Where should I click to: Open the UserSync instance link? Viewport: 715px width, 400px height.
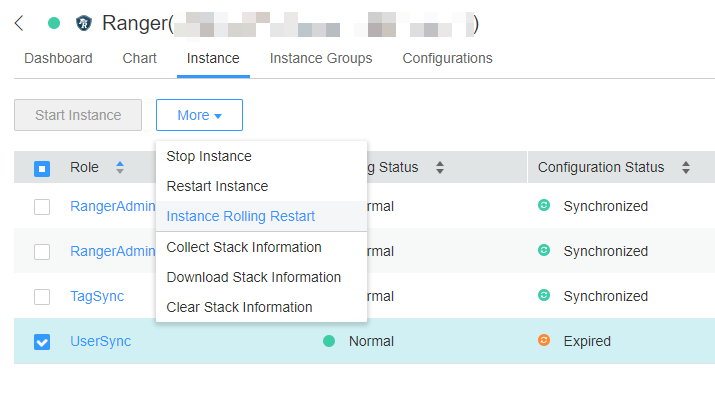point(100,341)
